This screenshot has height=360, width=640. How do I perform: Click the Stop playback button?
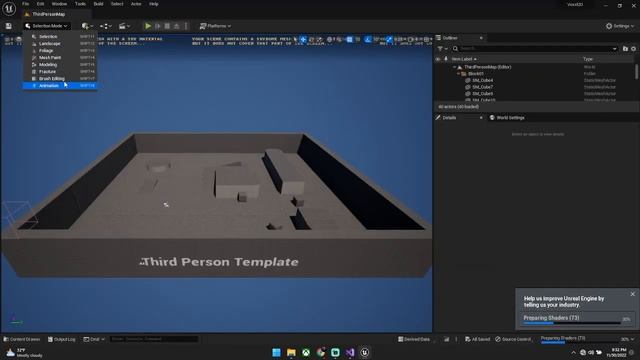[167, 26]
